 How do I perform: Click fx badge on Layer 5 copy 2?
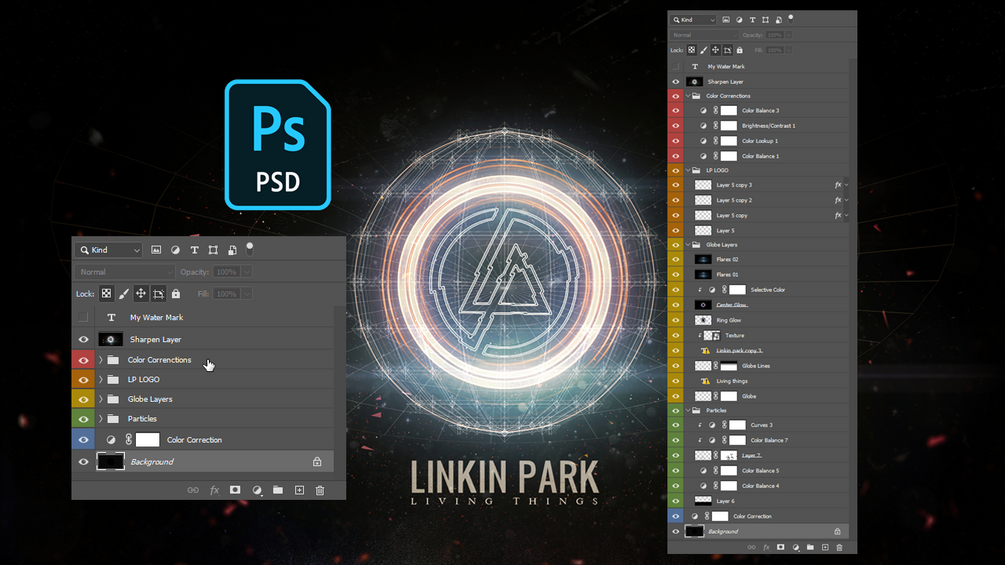click(x=838, y=200)
